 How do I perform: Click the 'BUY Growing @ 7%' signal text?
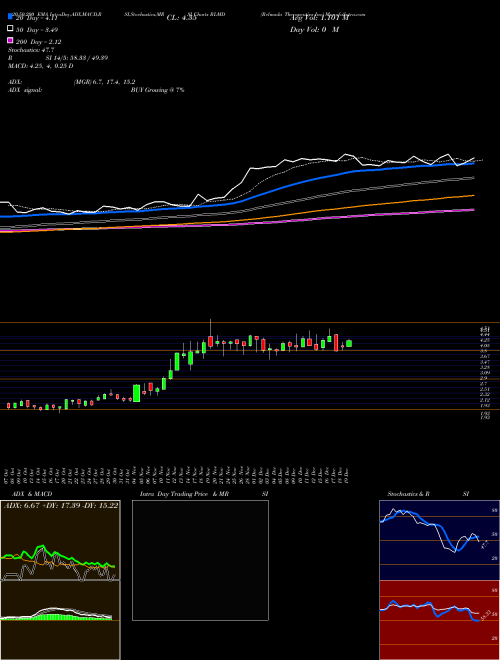click(157, 90)
